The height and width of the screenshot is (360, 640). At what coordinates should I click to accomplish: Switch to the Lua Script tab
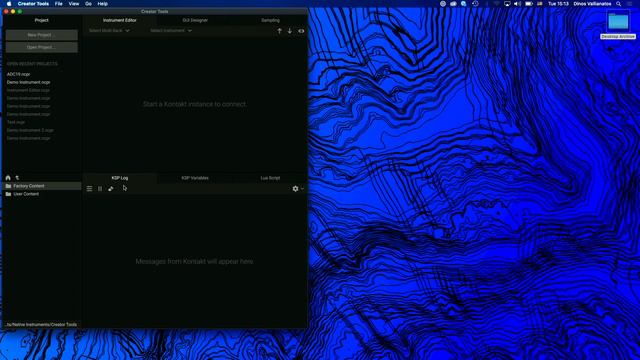point(270,178)
